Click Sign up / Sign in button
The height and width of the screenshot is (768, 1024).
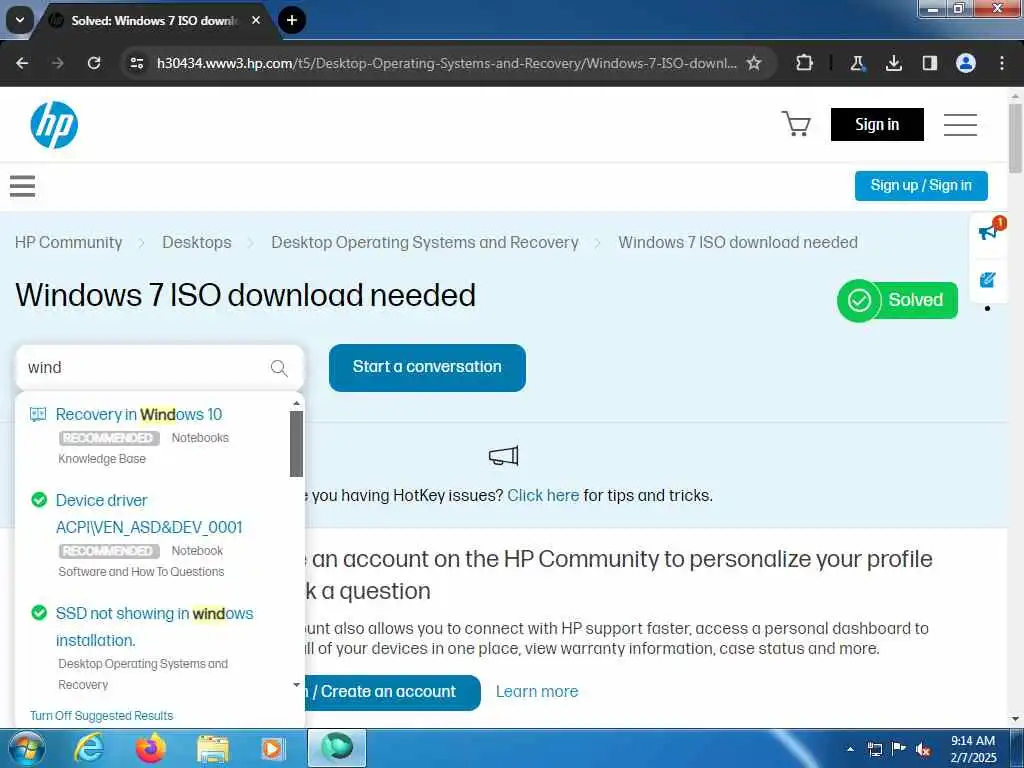(x=921, y=185)
